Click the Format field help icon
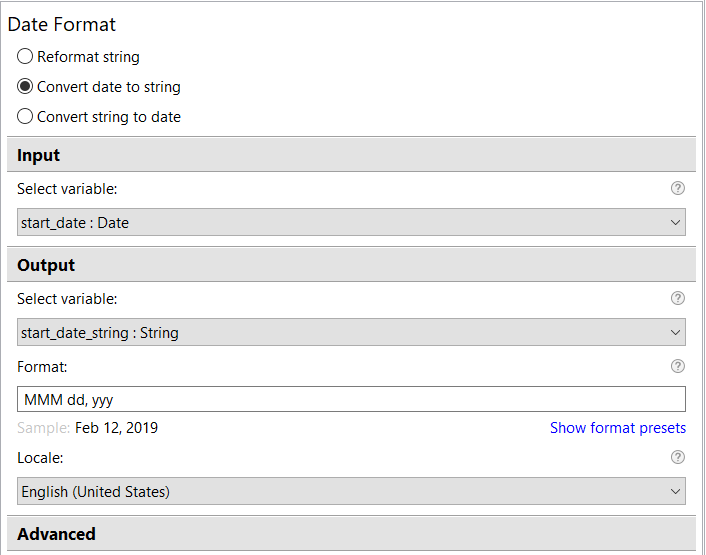The image size is (706, 555). [x=678, y=366]
